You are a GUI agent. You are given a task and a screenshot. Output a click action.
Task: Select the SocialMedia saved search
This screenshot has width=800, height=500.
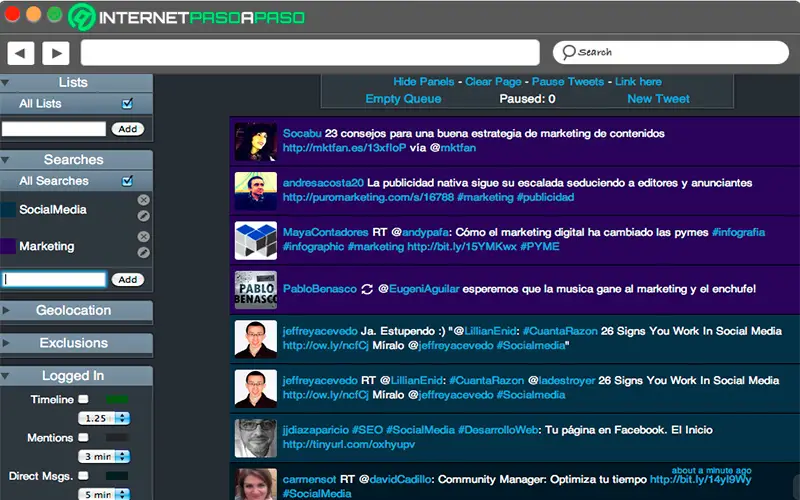pyautogui.click(x=53, y=210)
